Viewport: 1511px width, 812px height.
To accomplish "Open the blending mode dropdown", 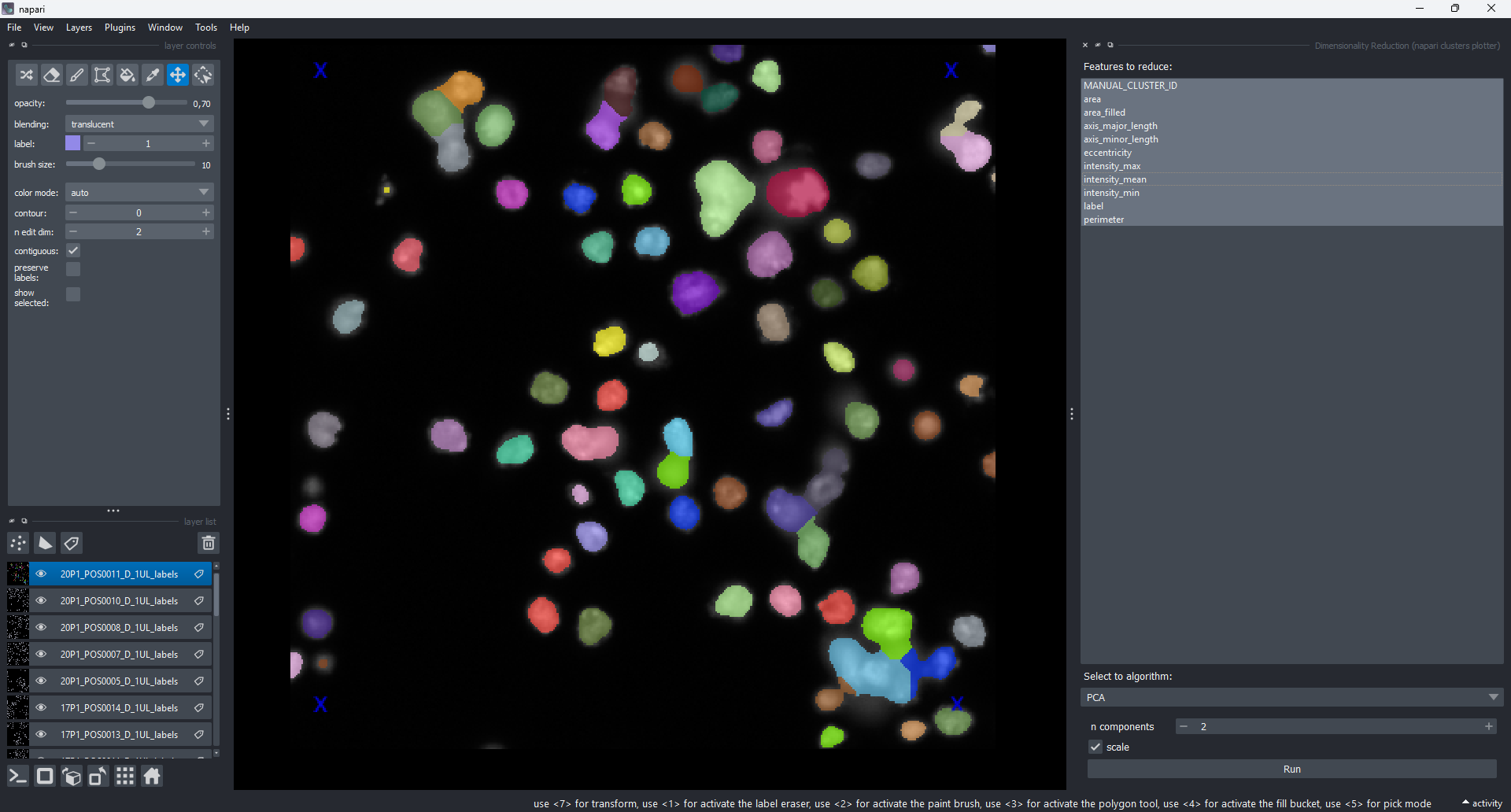I will [139, 124].
